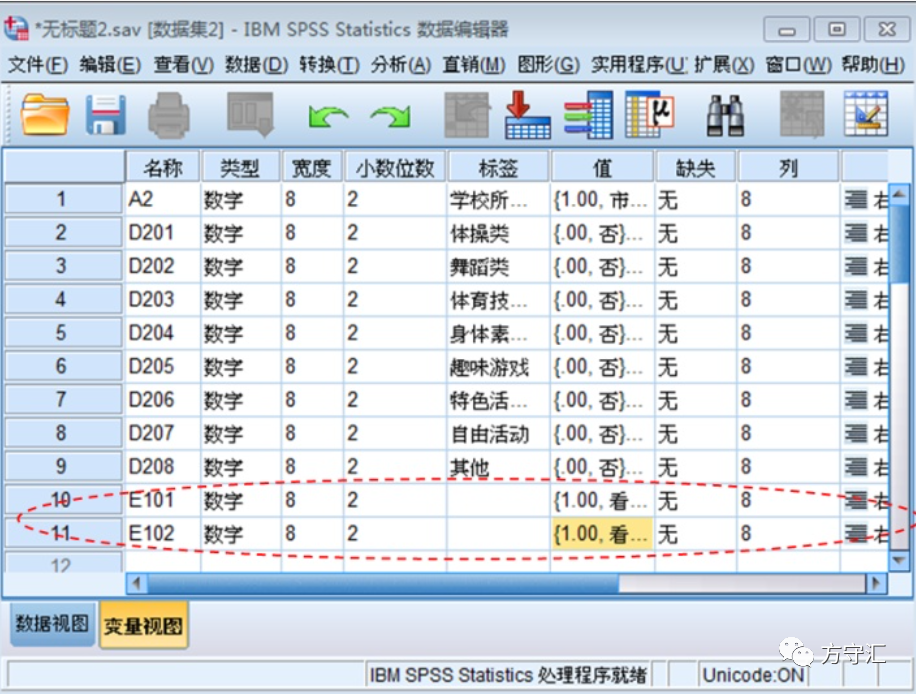Select row header number 9

click(63, 466)
